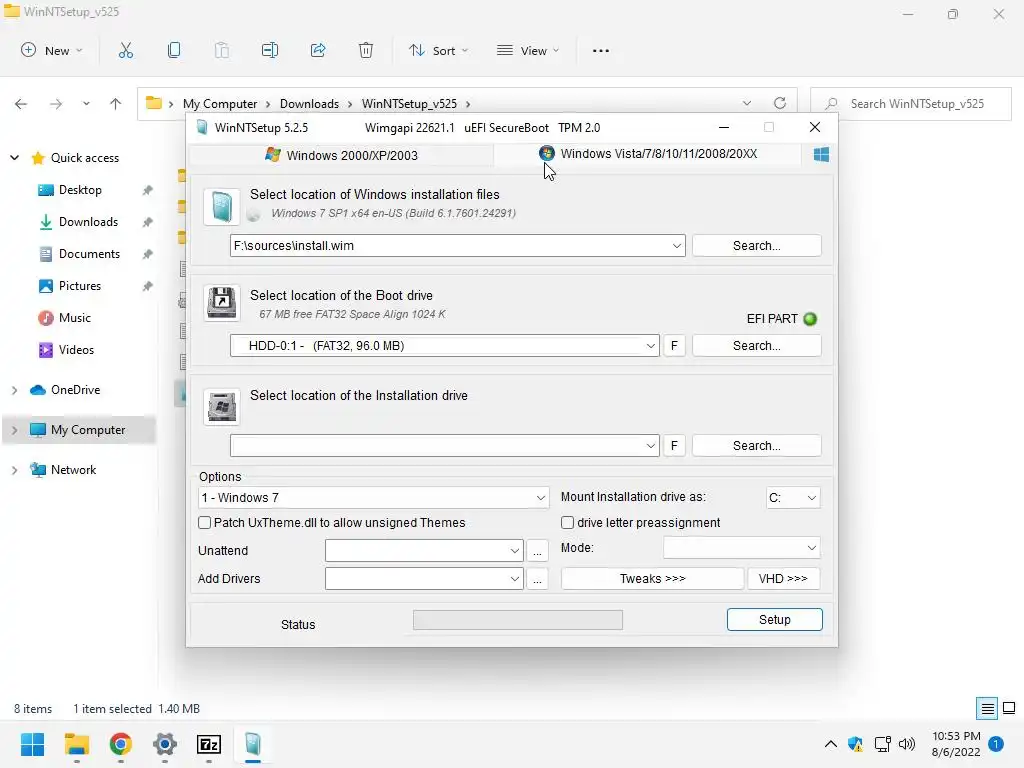Launch Google Chrome from the taskbar
Screen dimensions: 1024x768
coord(120,744)
